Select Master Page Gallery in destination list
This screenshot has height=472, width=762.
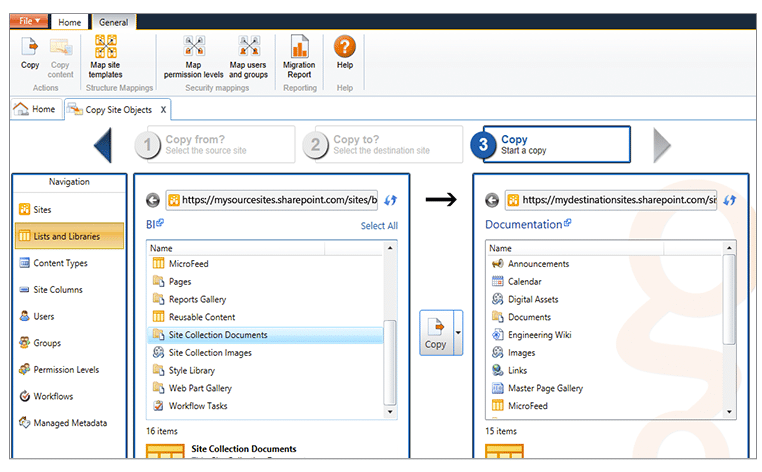[605, 388]
